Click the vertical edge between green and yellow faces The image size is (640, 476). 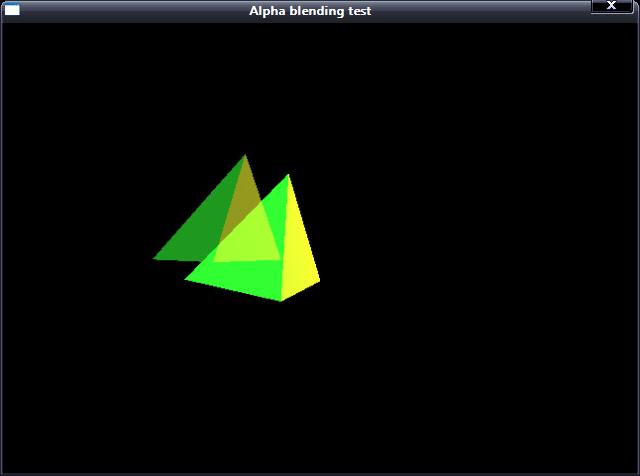point(285,240)
